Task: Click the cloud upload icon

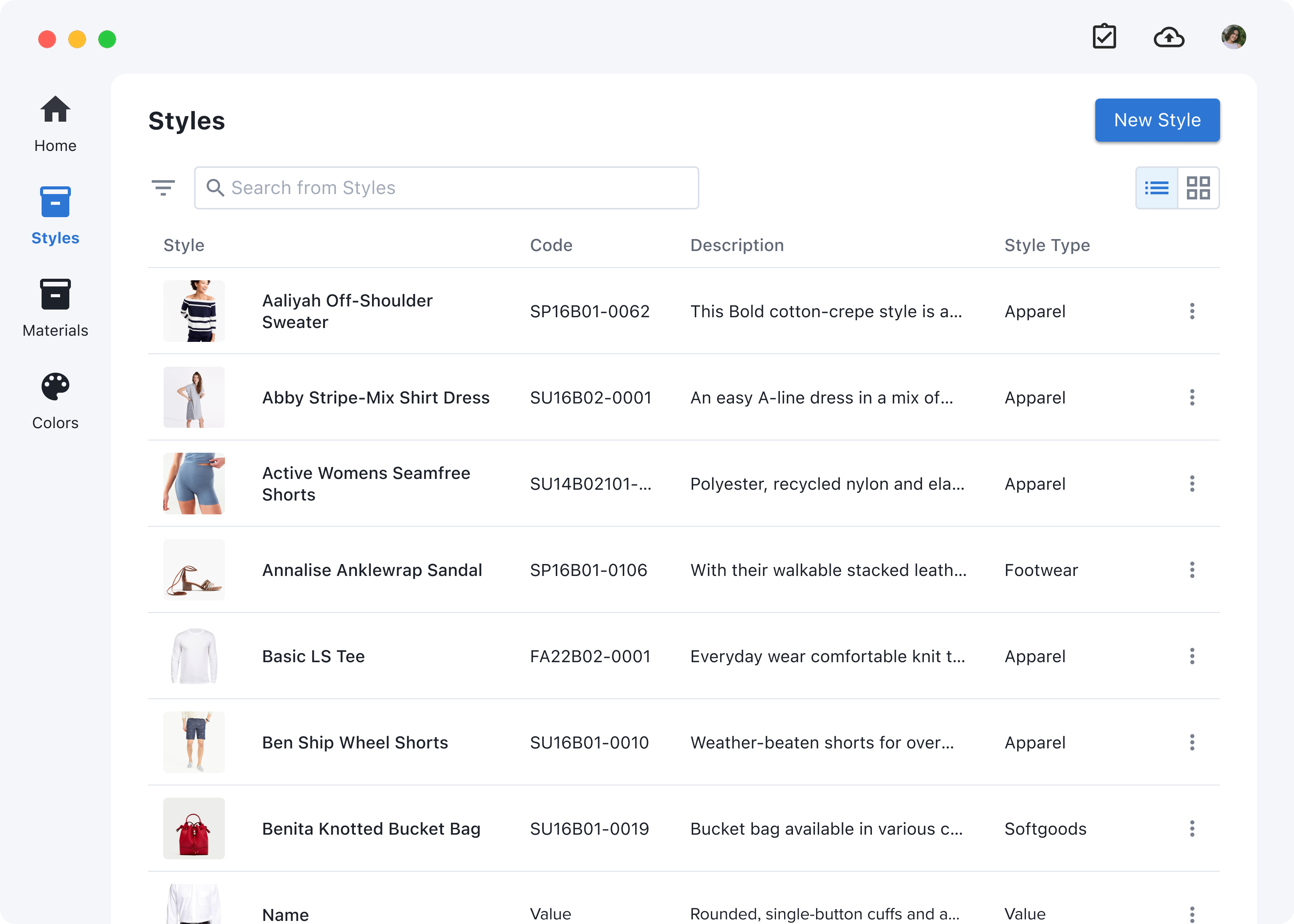Action: pyautogui.click(x=1169, y=38)
